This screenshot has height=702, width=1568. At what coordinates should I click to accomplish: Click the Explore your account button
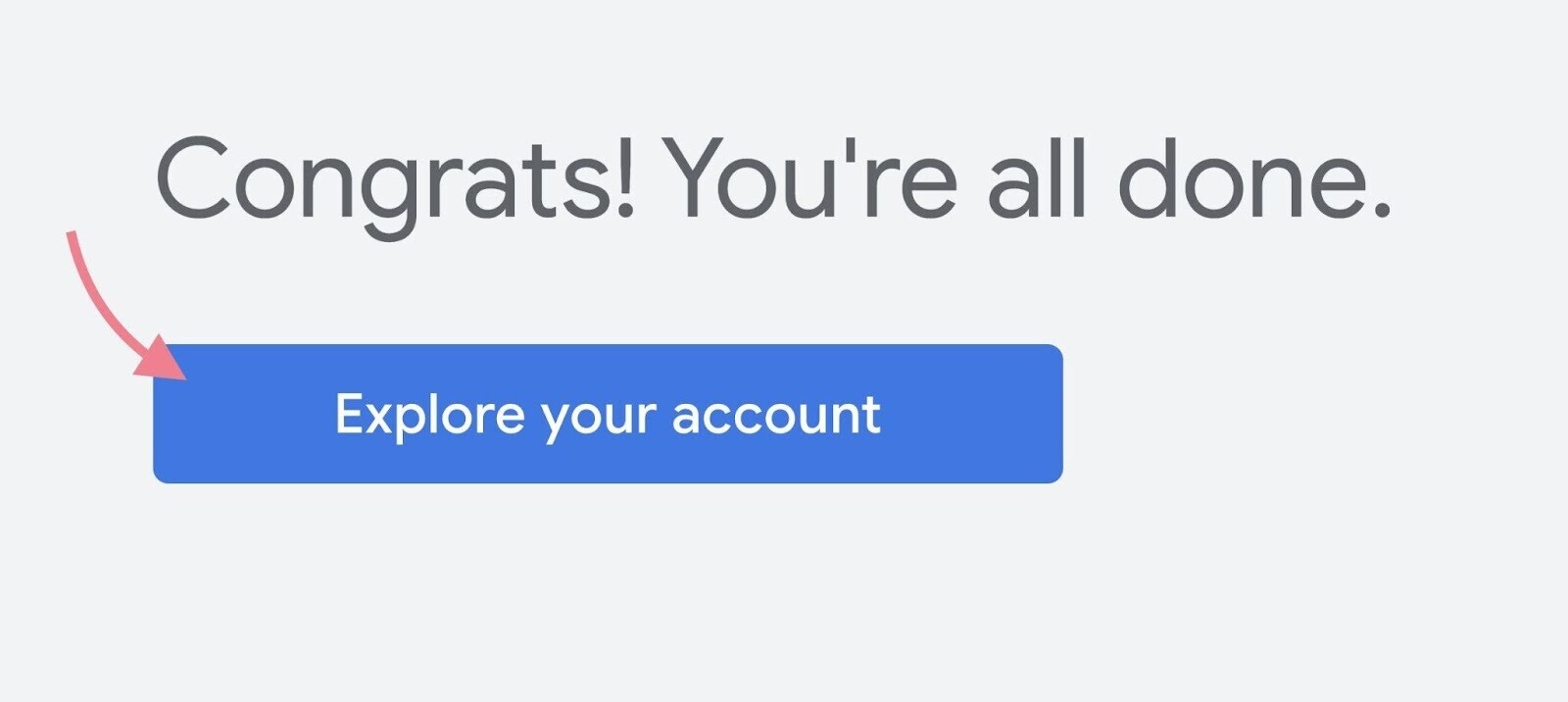[x=608, y=414]
